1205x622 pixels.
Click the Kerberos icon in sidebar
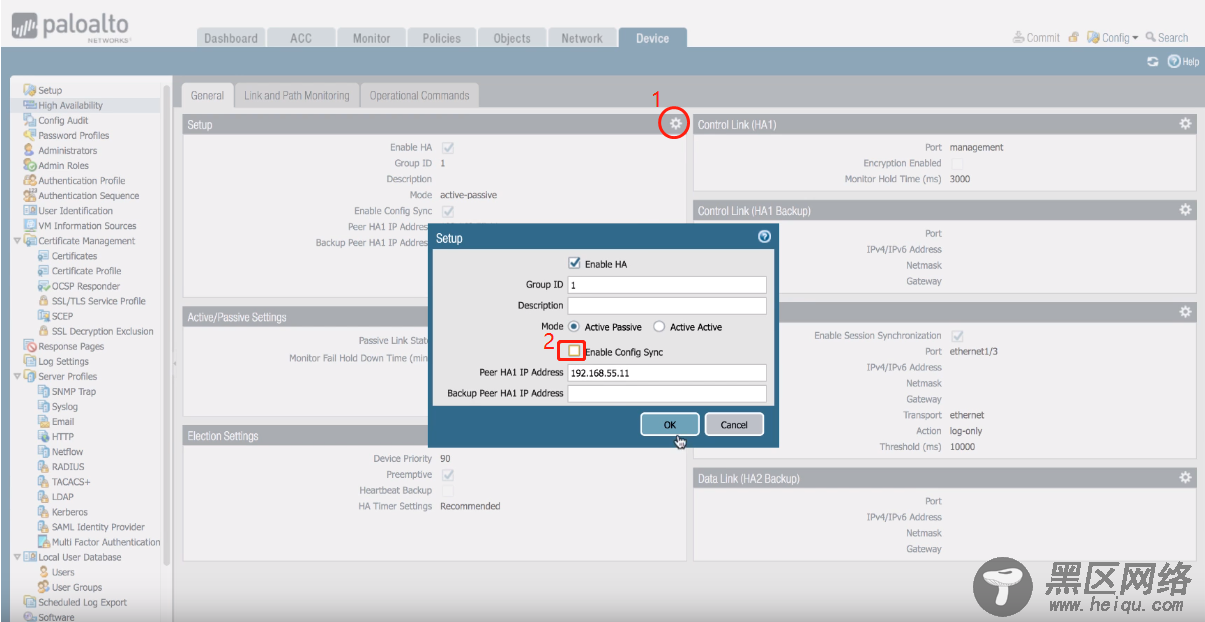coord(43,511)
